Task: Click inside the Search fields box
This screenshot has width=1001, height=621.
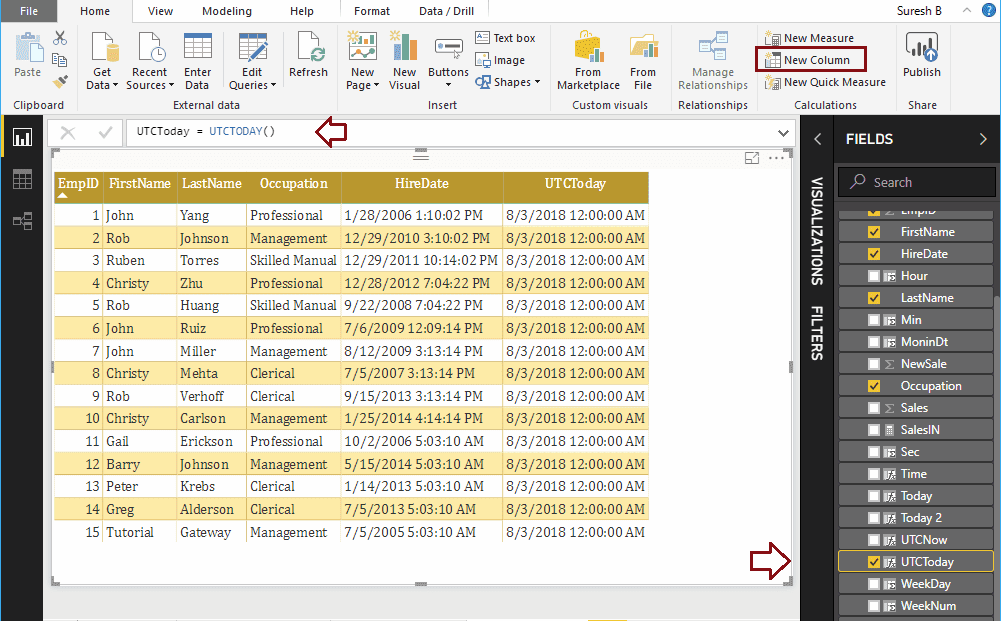Action: pyautogui.click(x=916, y=181)
